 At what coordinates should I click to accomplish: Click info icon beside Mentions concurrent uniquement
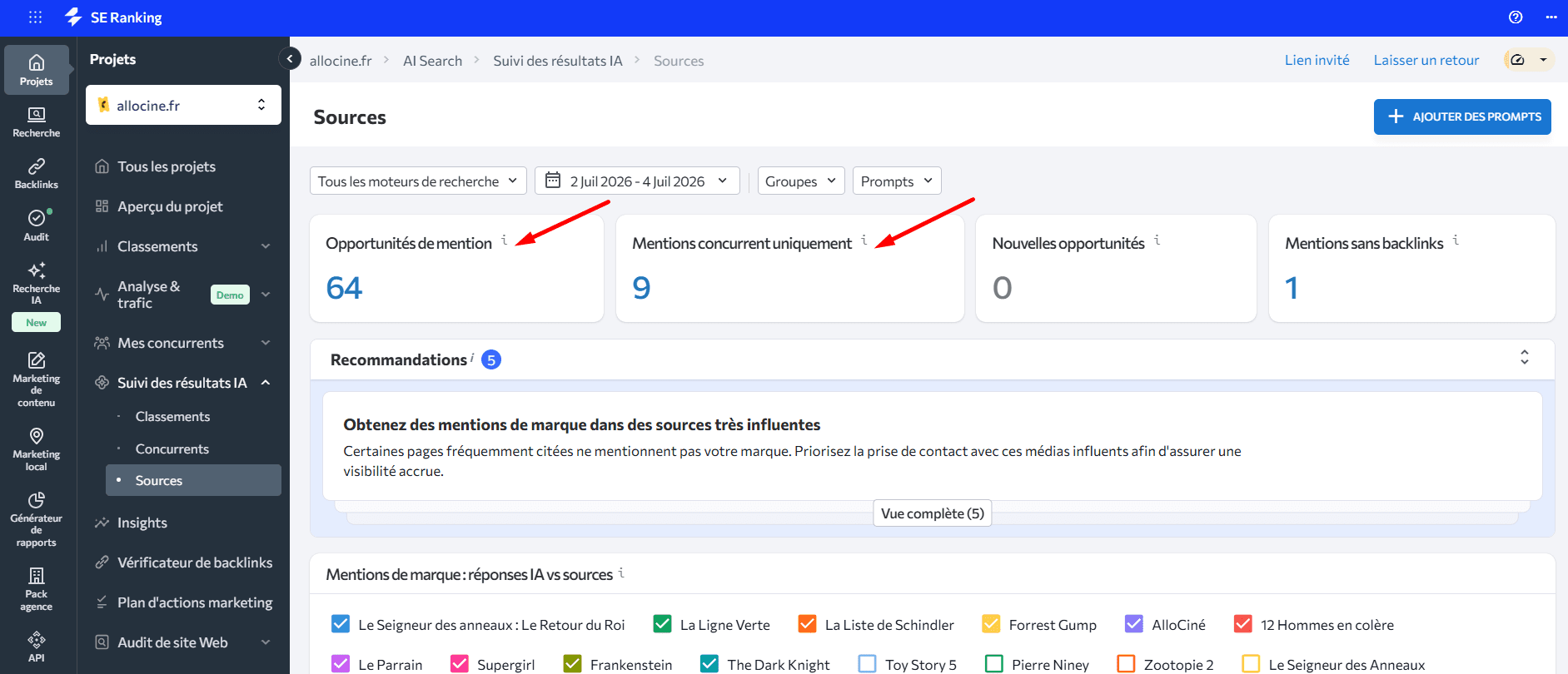tap(864, 240)
